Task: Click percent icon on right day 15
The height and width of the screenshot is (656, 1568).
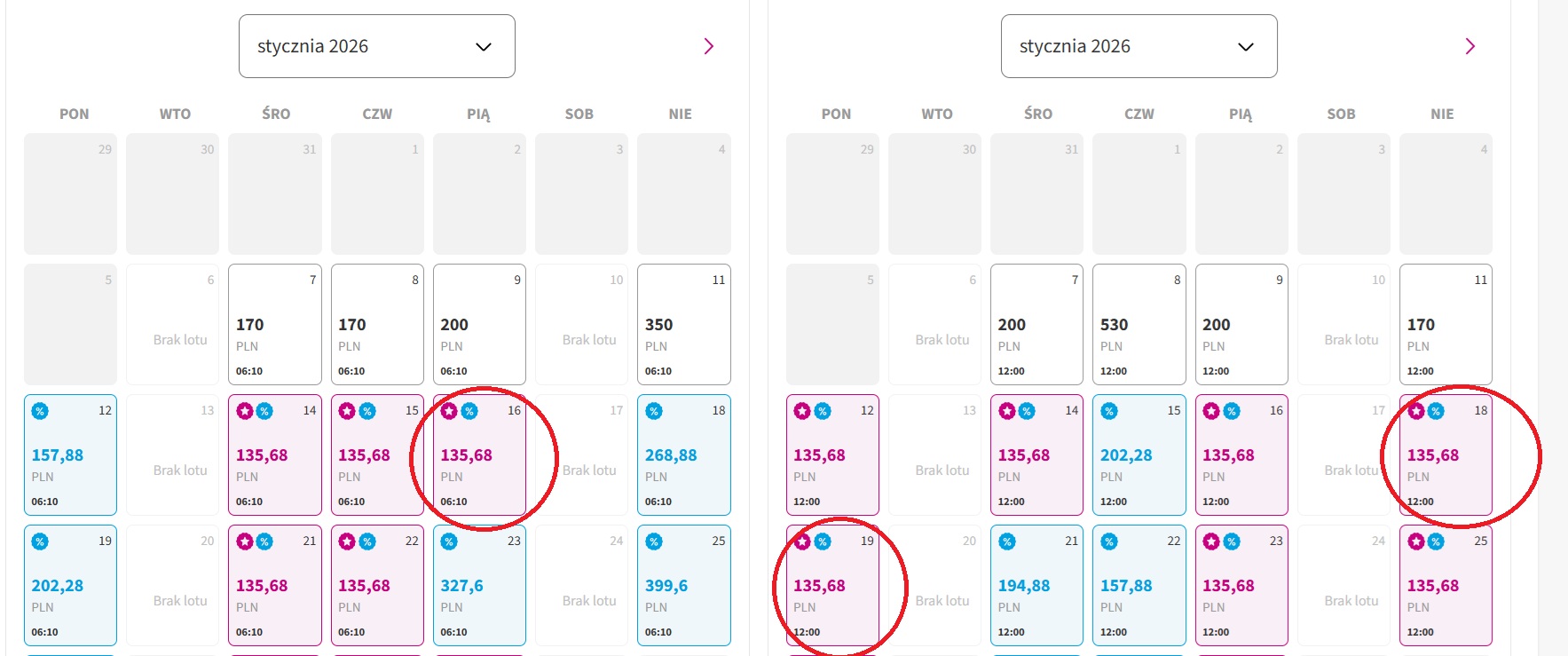Action: coord(1109,411)
